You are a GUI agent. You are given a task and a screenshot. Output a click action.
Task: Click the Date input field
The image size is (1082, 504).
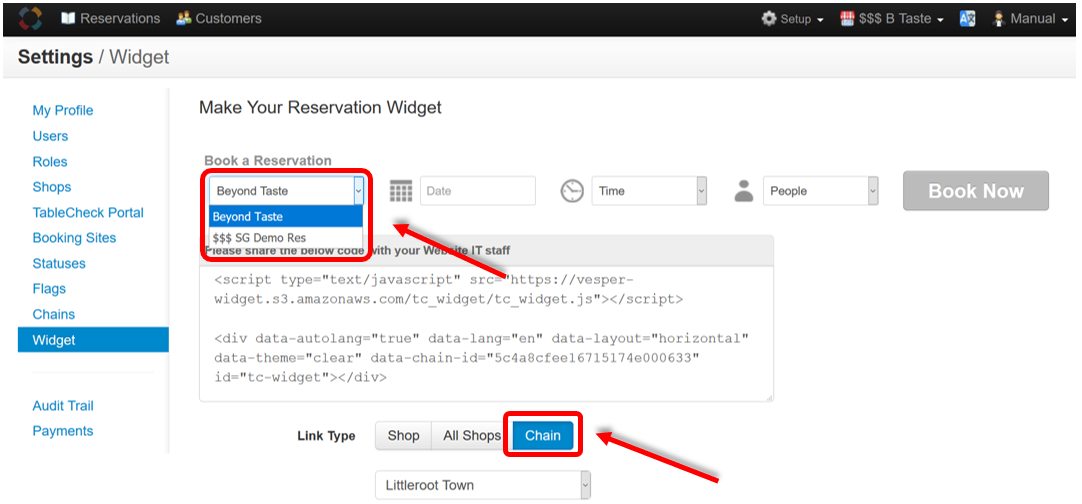pyautogui.click(x=478, y=191)
